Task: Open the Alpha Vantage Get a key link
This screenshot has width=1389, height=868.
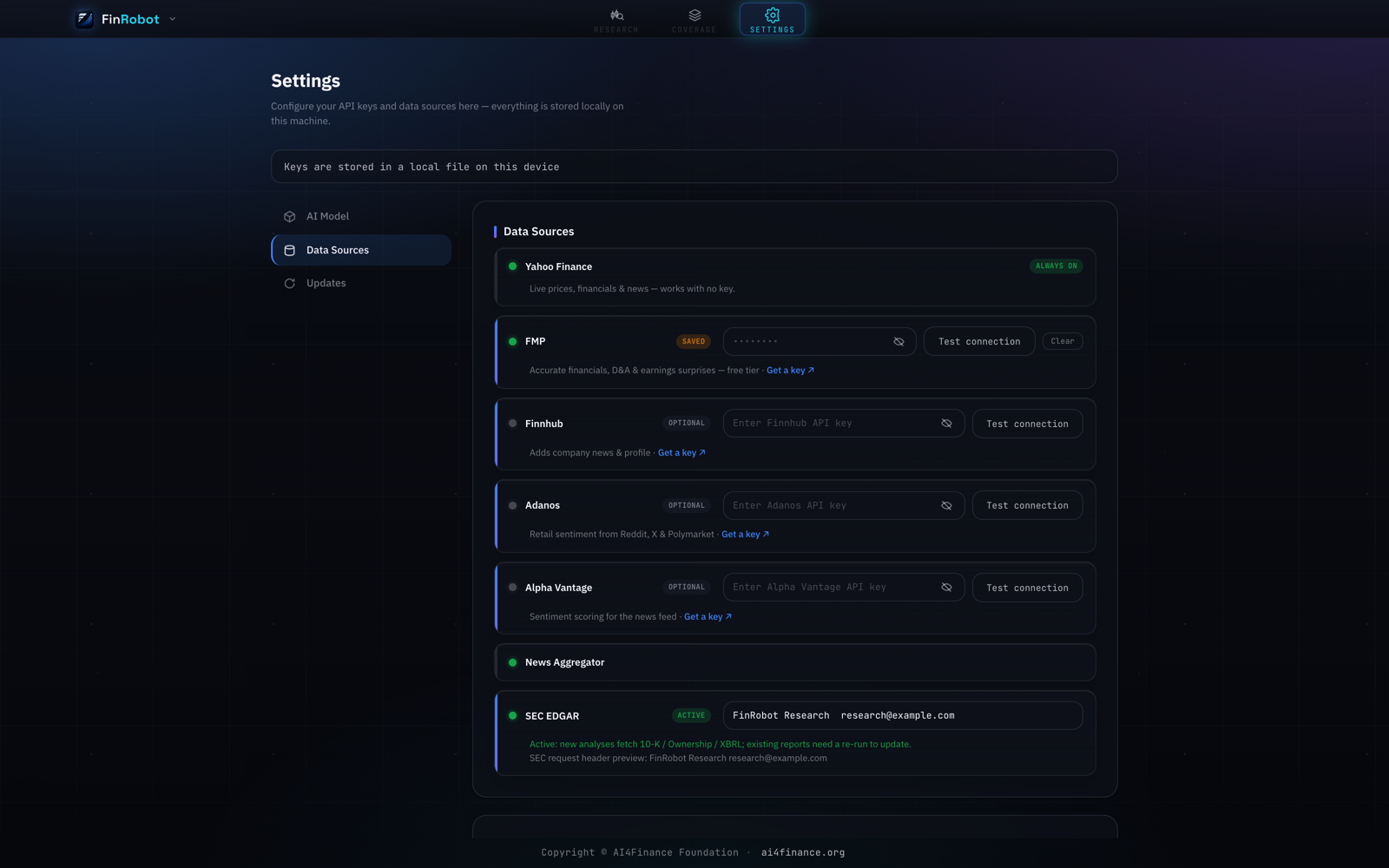Action: tap(708, 617)
